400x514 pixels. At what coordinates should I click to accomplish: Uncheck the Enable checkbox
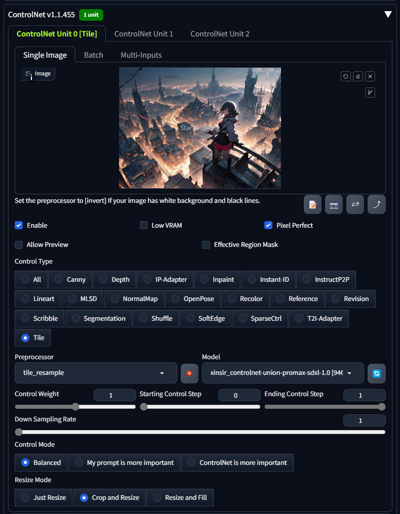tap(19, 225)
